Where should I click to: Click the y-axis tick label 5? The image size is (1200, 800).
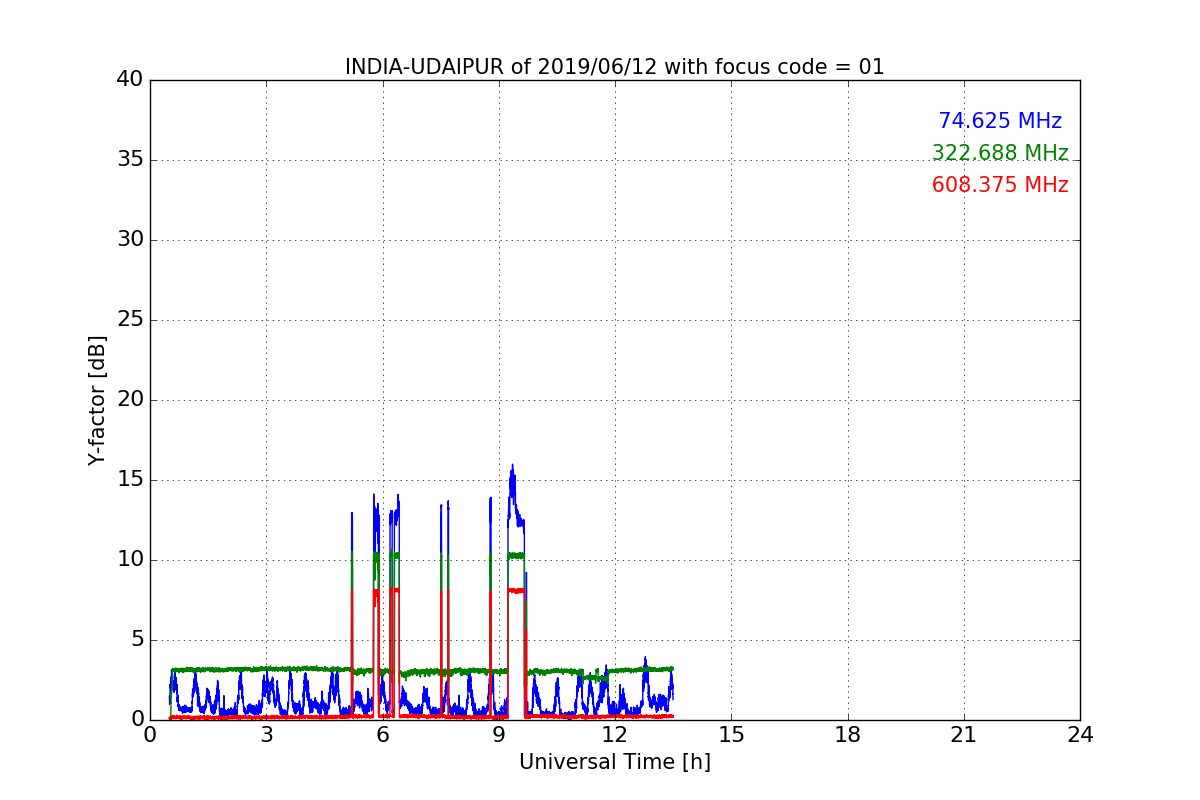[x=137, y=640]
